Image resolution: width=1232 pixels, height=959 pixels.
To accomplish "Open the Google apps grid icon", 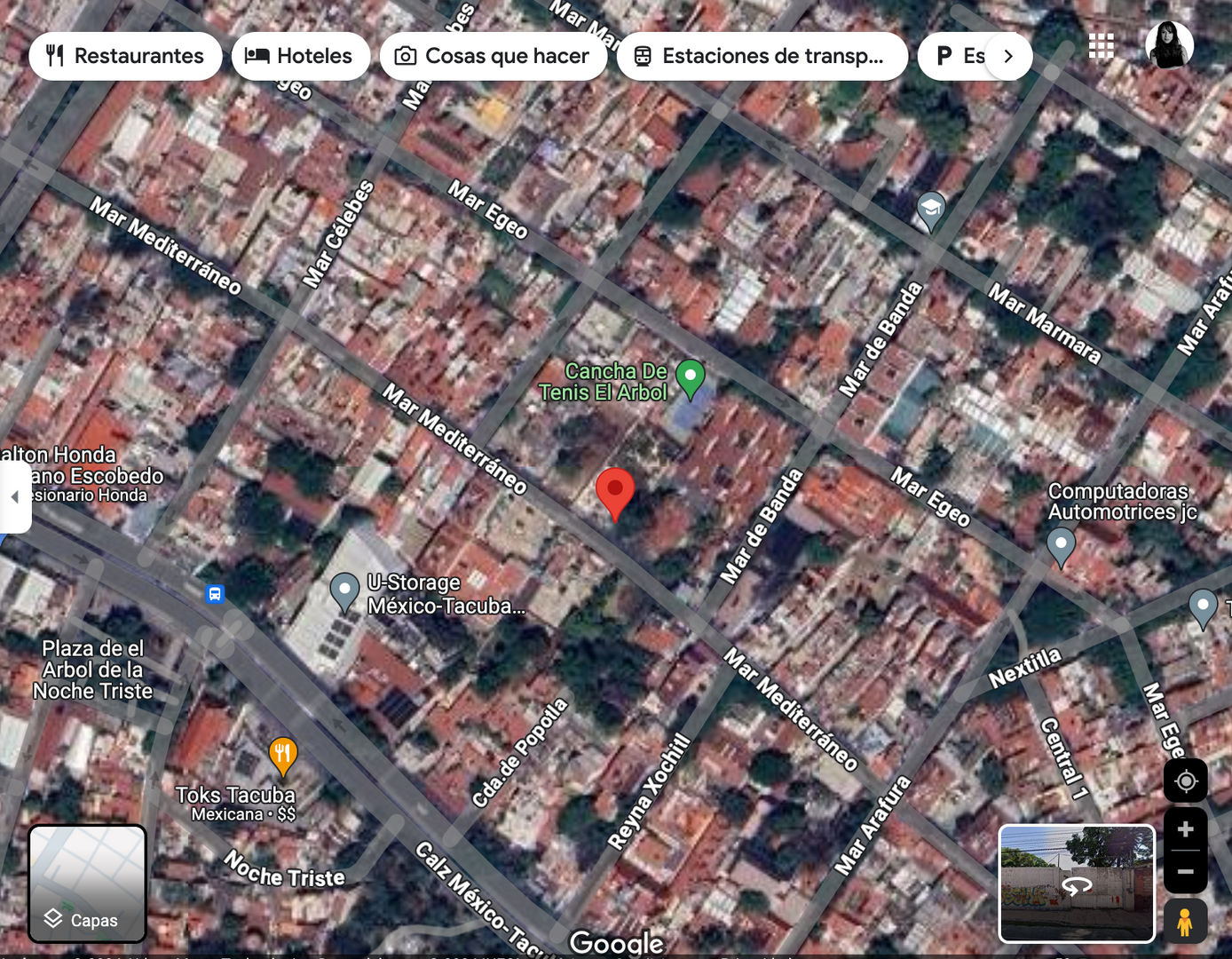I will (1101, 45).
